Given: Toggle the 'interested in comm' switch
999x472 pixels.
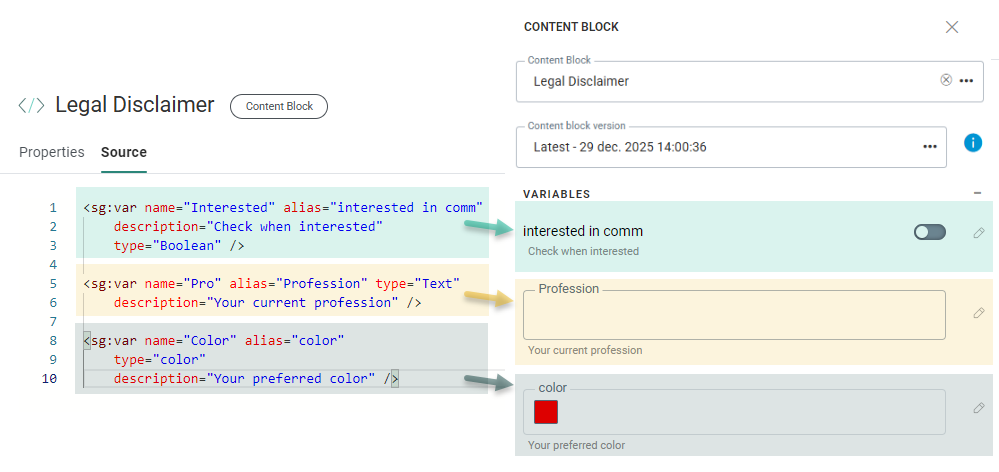Looking at the screenshot, I should pyautogui.click(x=929, y=232).
